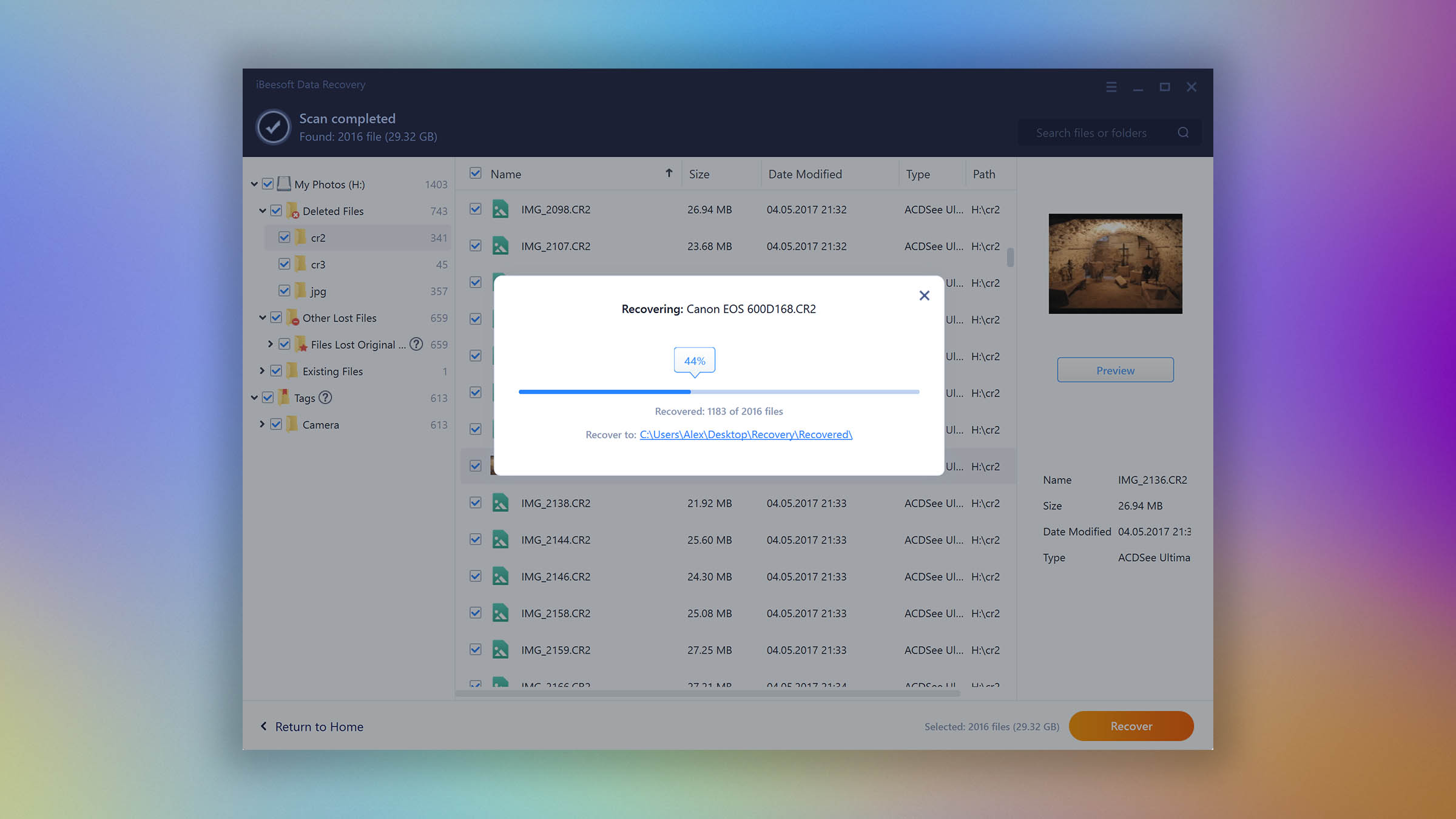Click the image icon of IMG_2098.CR2
The height and width of the screenshot is (819, 1456).
500,209
